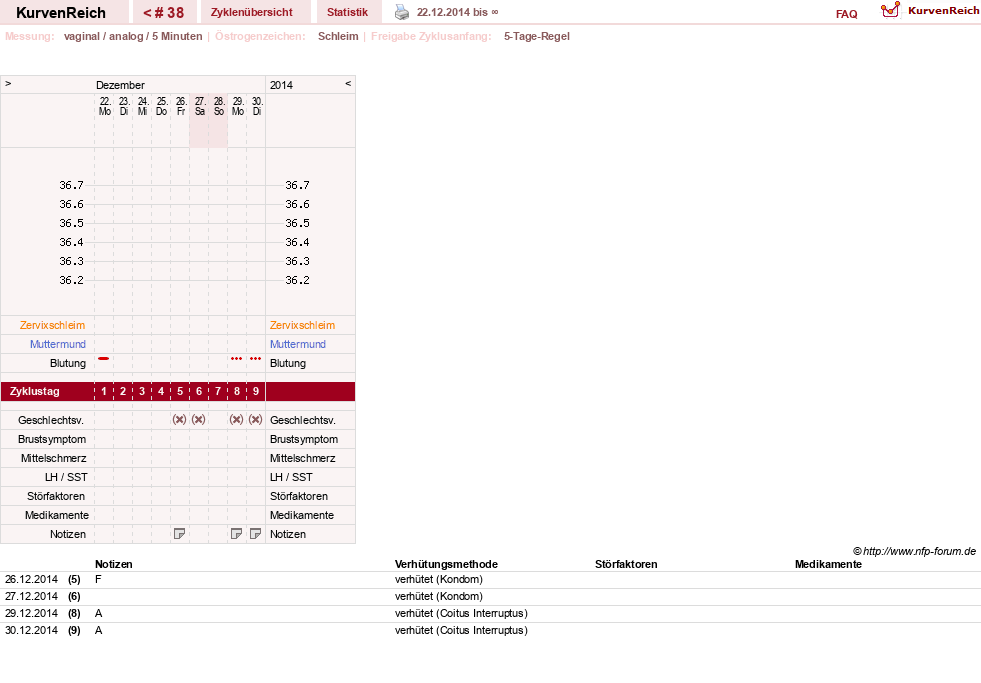981x683 pixels.
Task: Click the Verhütungsmethode column header
Action: tap(446, 564)
